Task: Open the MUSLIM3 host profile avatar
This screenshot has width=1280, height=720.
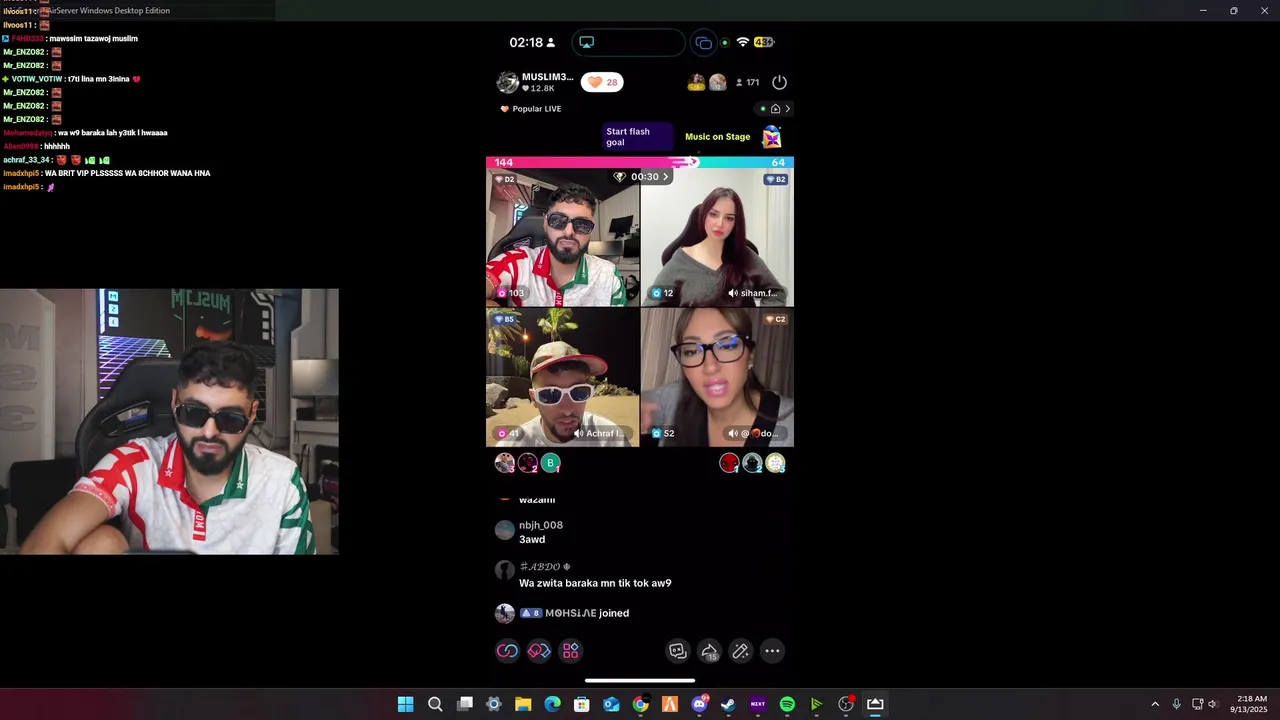Action: (508, 82)
